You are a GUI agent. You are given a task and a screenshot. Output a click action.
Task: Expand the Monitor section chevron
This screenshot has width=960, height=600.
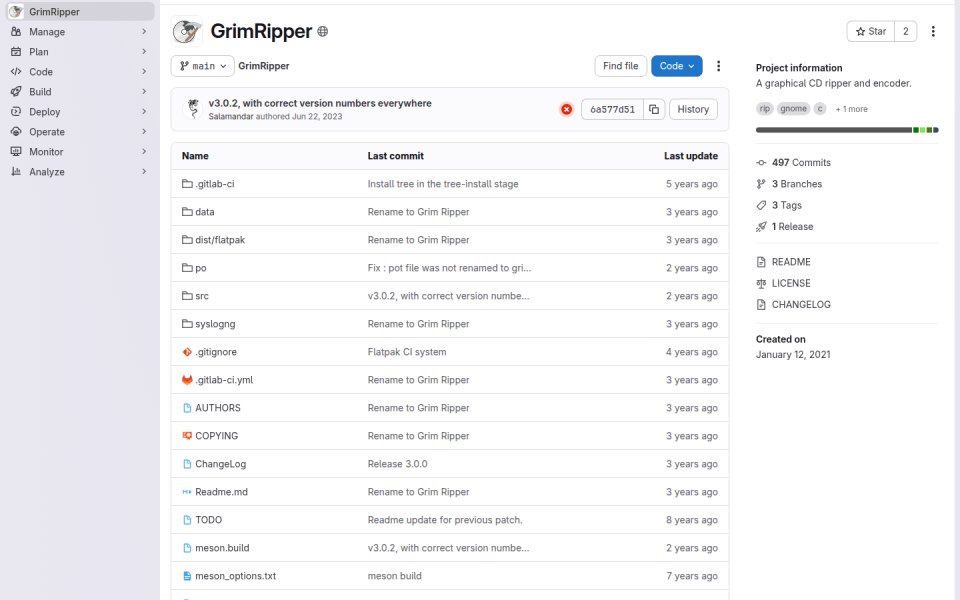(144, 152)
